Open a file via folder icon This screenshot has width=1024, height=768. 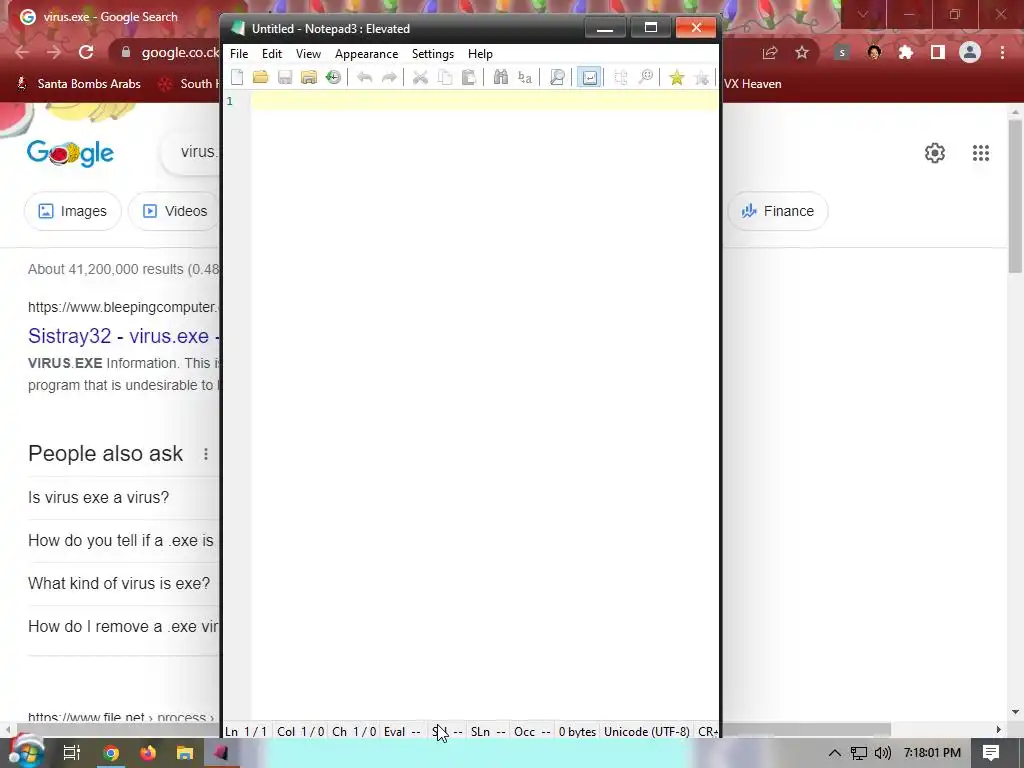[261, 77]
